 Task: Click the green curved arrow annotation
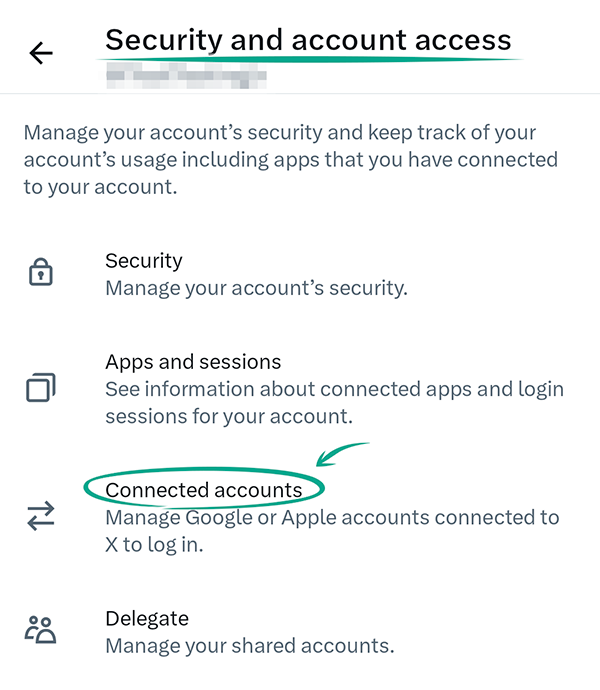pos(342,453)
